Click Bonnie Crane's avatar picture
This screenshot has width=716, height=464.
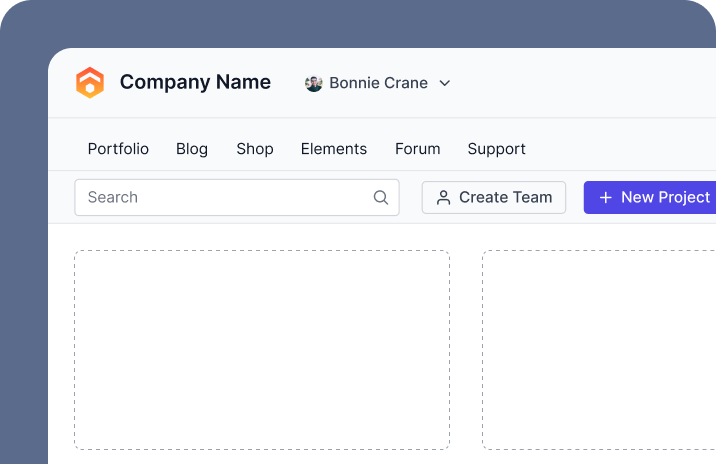click(314, 83)
